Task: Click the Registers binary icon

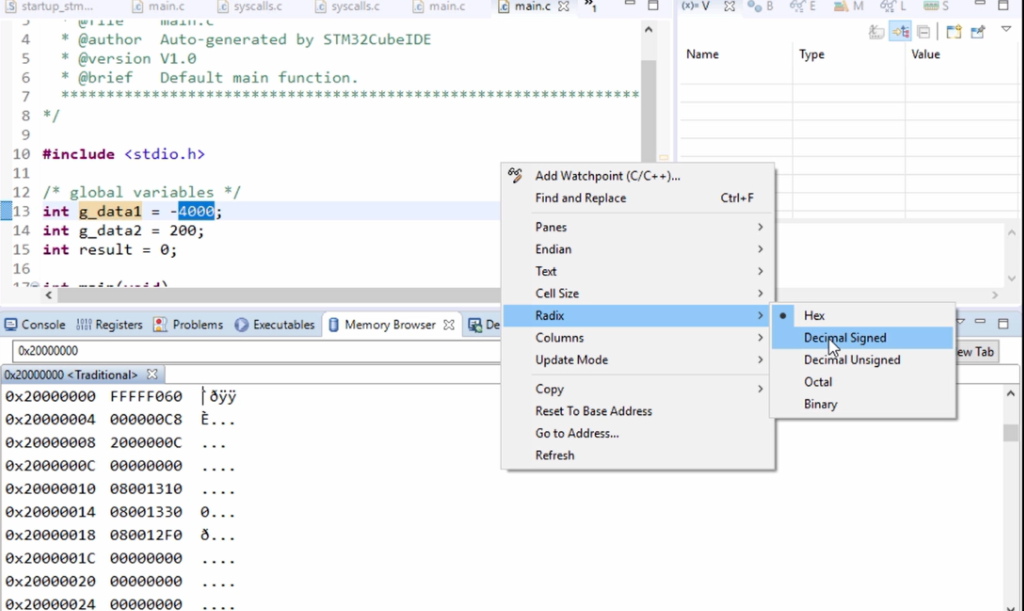Action: pos(84,324)
